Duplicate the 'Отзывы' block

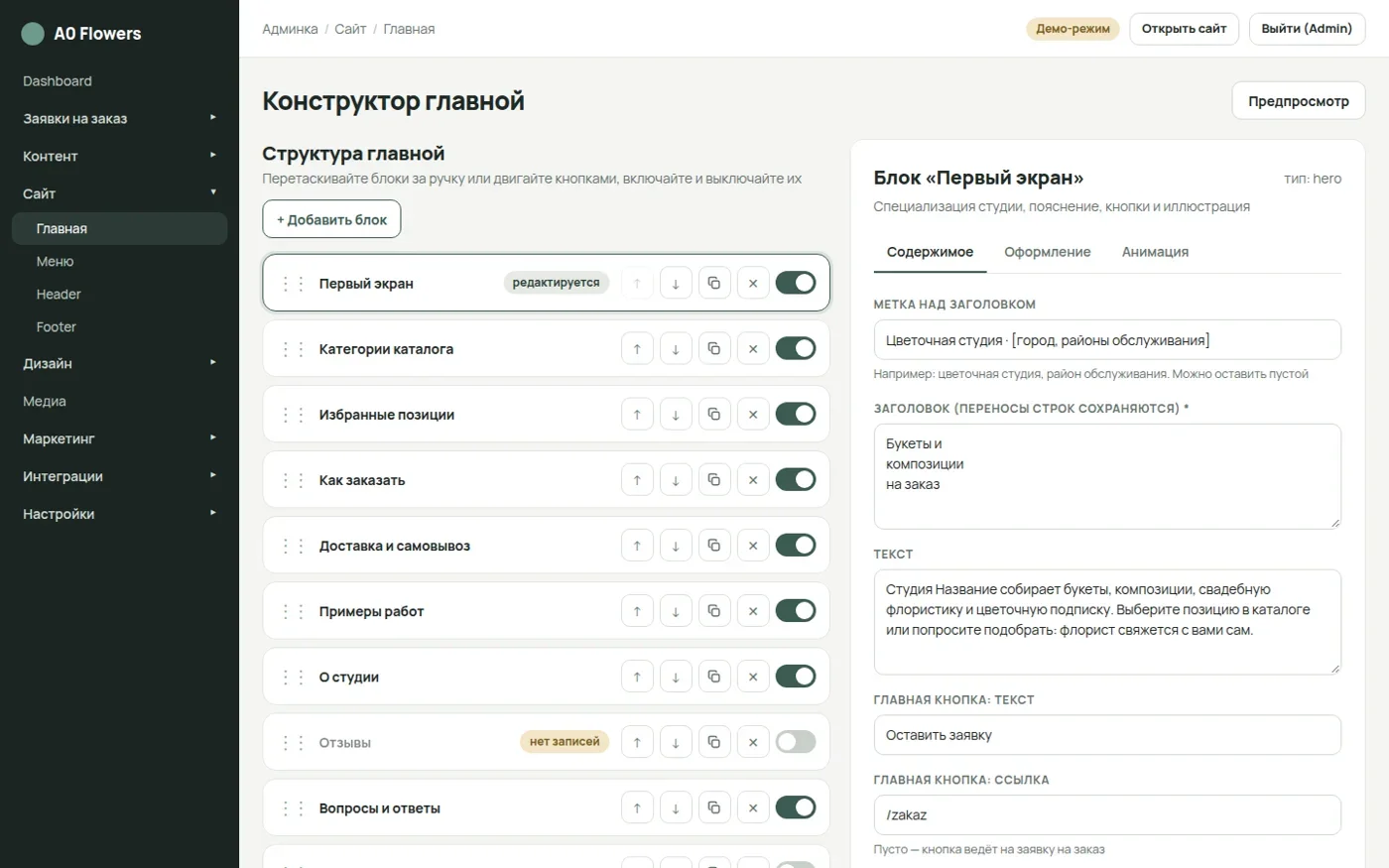pos(714,742)
